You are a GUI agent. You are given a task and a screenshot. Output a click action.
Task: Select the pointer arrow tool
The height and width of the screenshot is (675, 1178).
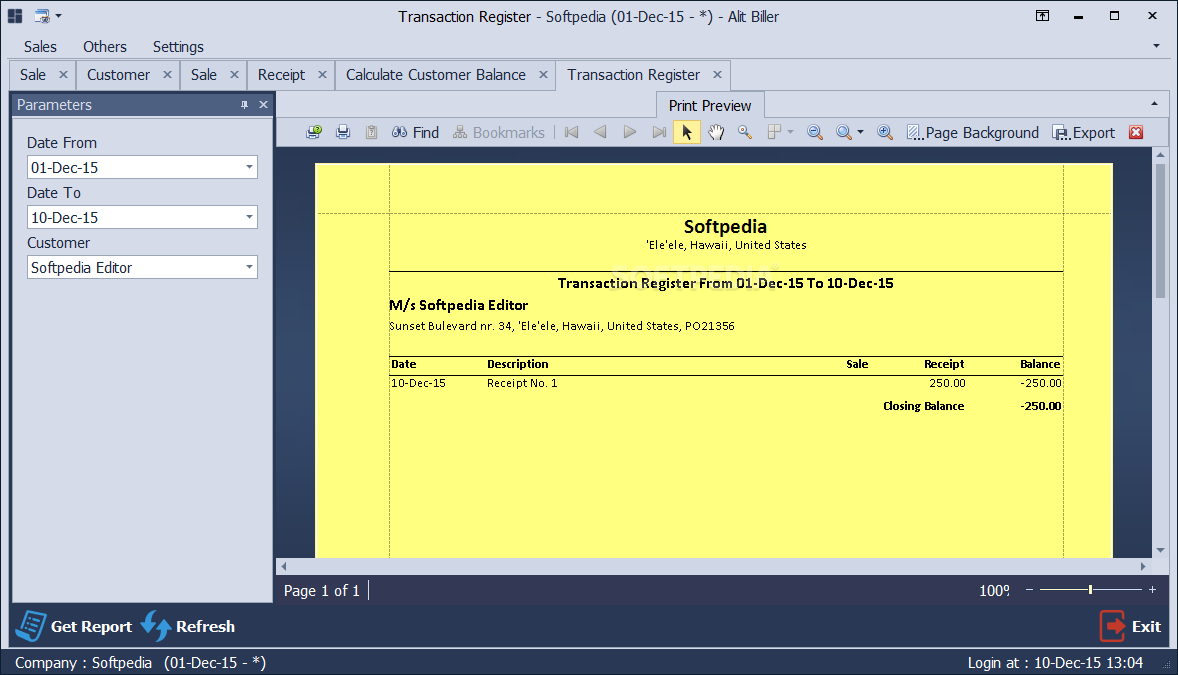(x=687, y=132)
